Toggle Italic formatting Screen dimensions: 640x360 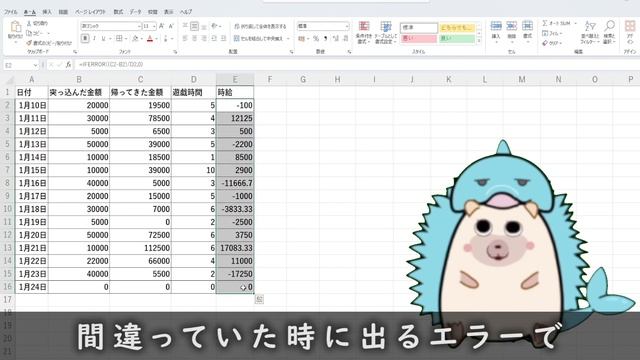click(x=94, y=38)
